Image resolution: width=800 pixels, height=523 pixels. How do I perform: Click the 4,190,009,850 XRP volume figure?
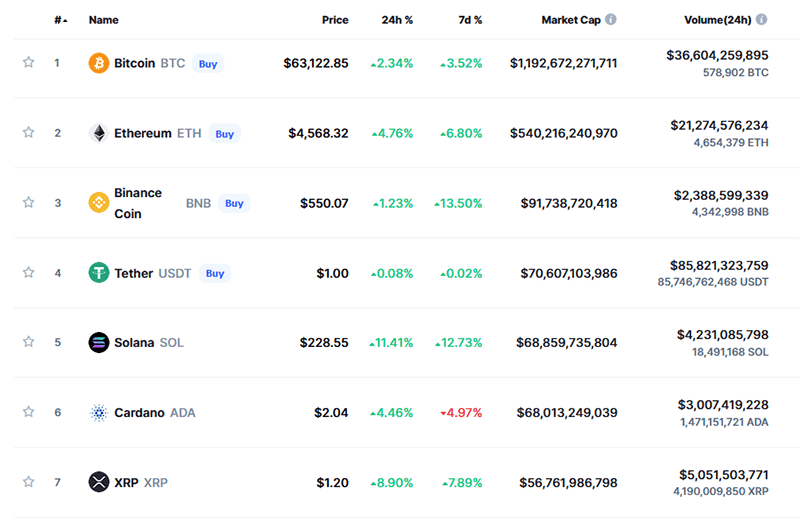721,491
